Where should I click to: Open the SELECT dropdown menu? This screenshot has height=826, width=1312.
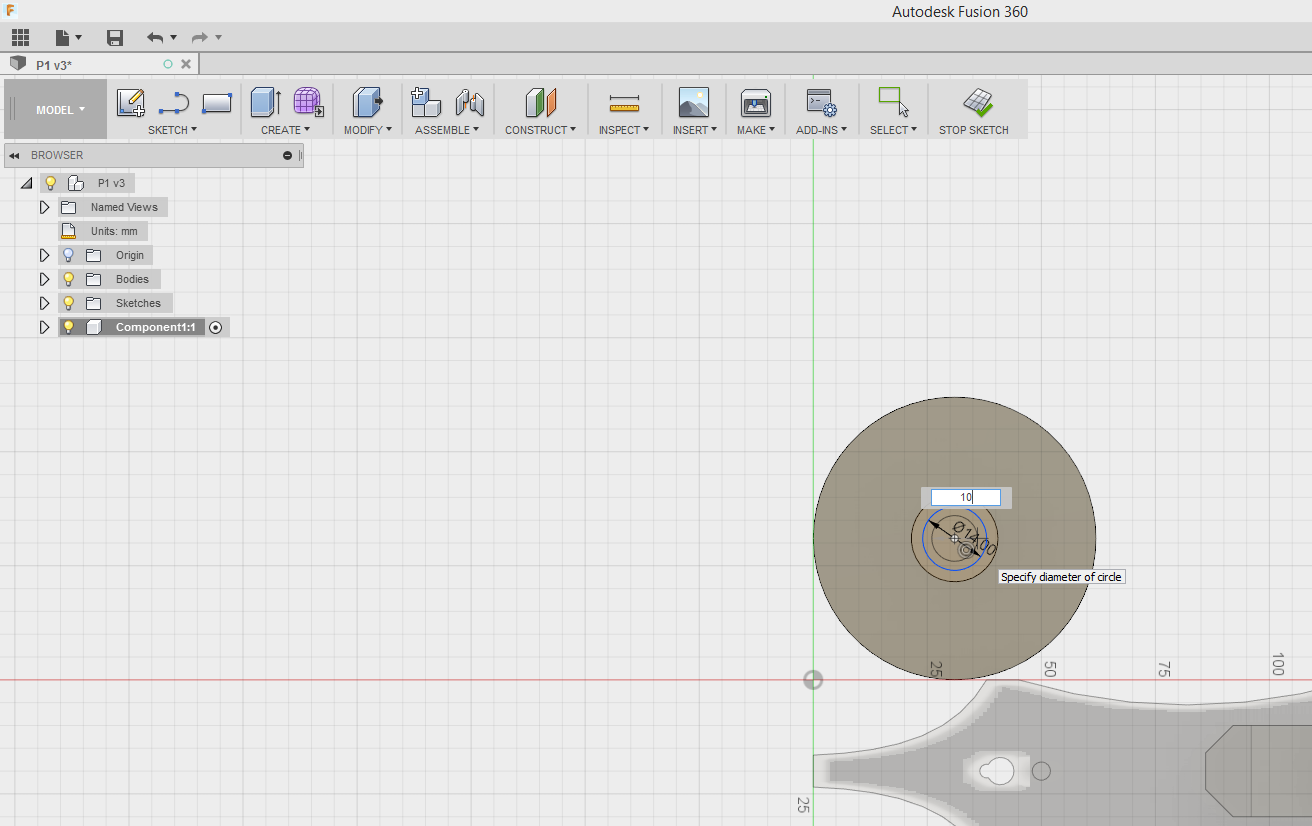(893, 130)
